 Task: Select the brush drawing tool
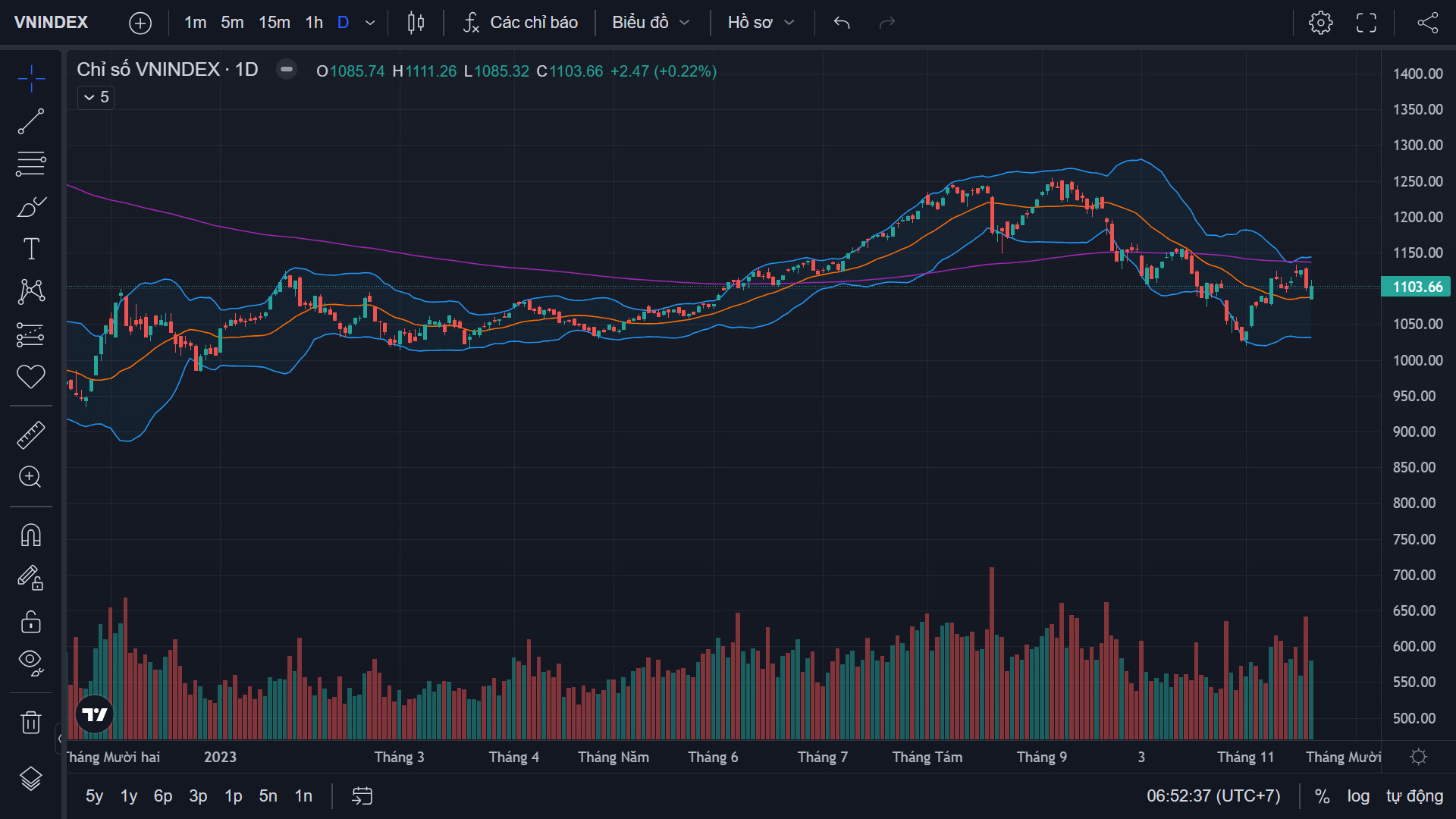[x=31, y=206]
